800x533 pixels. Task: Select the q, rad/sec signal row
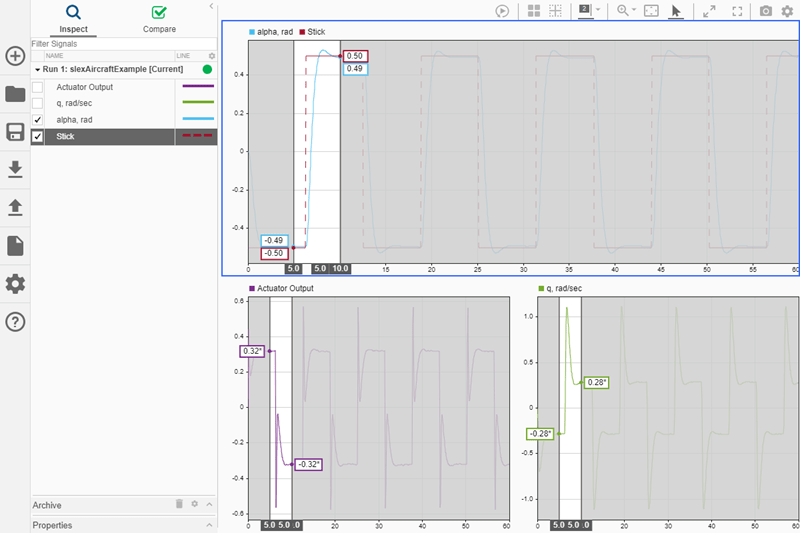[124, 103]
